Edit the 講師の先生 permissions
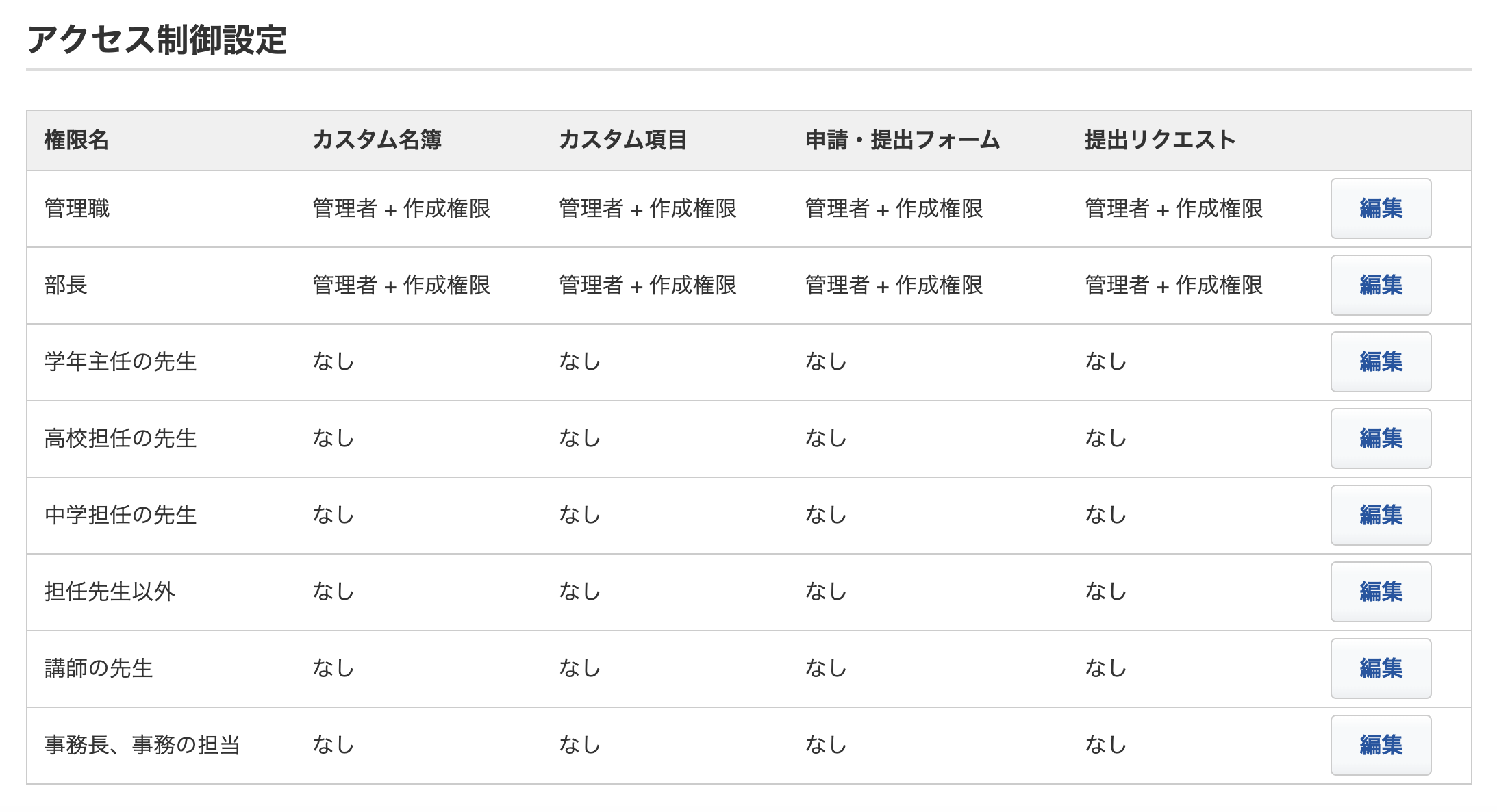The image size is (1497, 812). 1380,669
